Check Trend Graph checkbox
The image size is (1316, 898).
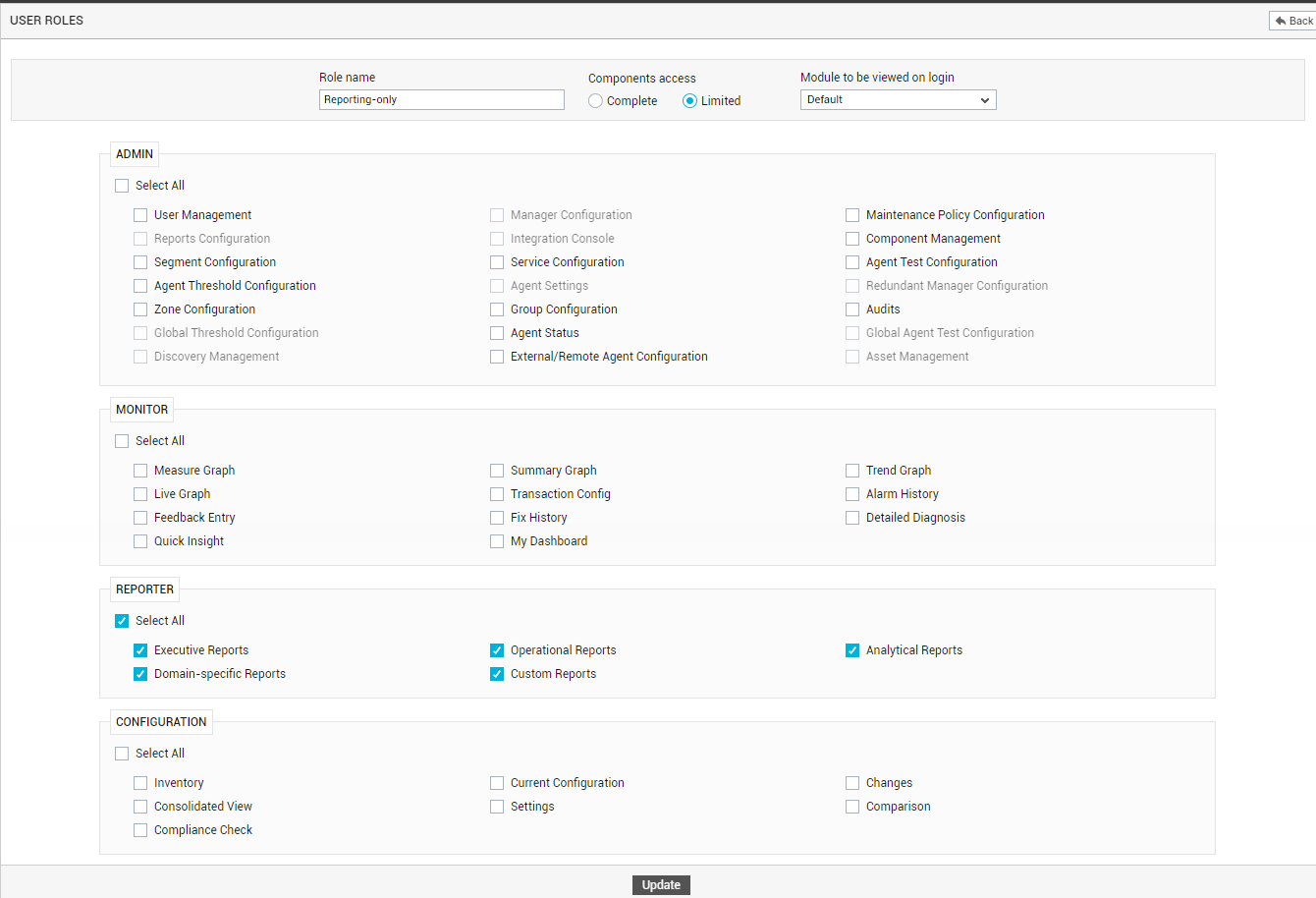852,471
